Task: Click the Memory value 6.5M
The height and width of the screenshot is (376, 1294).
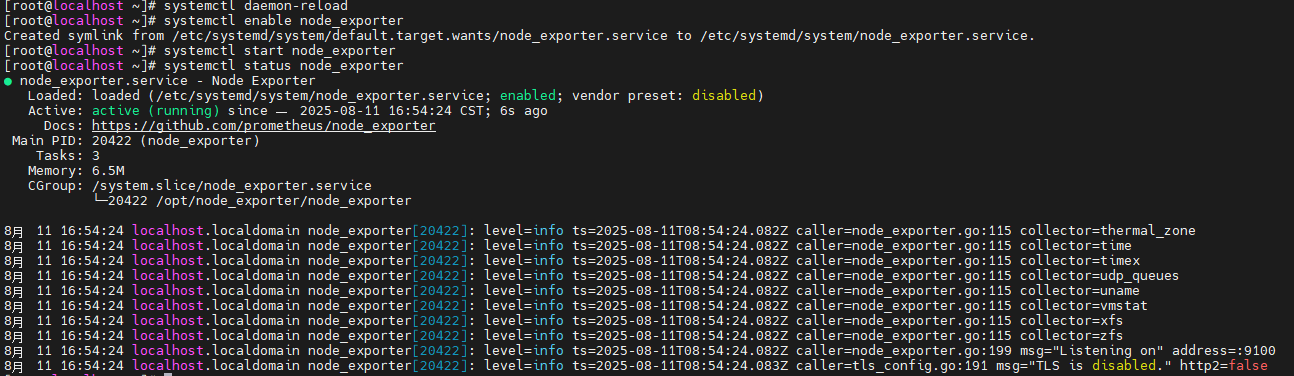Action: click(x=108, y=171)
